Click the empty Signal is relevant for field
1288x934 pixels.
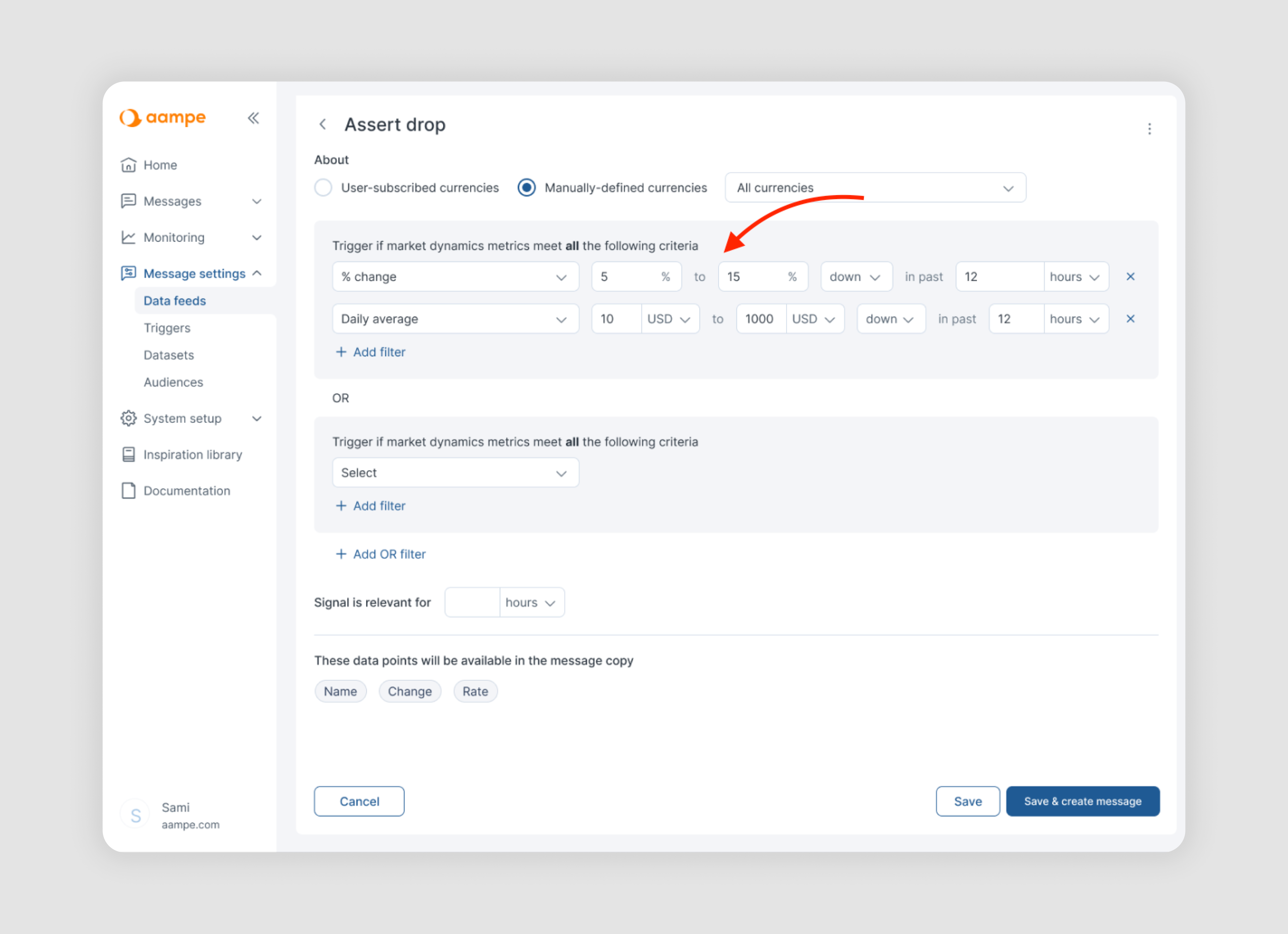(x=472, y=602)
